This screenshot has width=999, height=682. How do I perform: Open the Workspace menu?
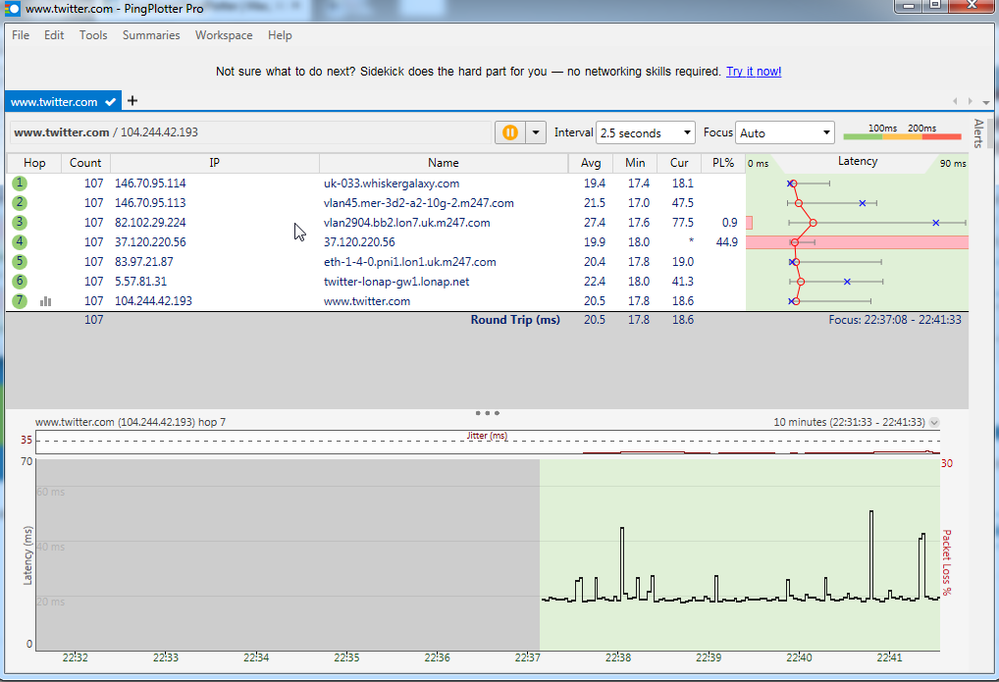(223, 35)
